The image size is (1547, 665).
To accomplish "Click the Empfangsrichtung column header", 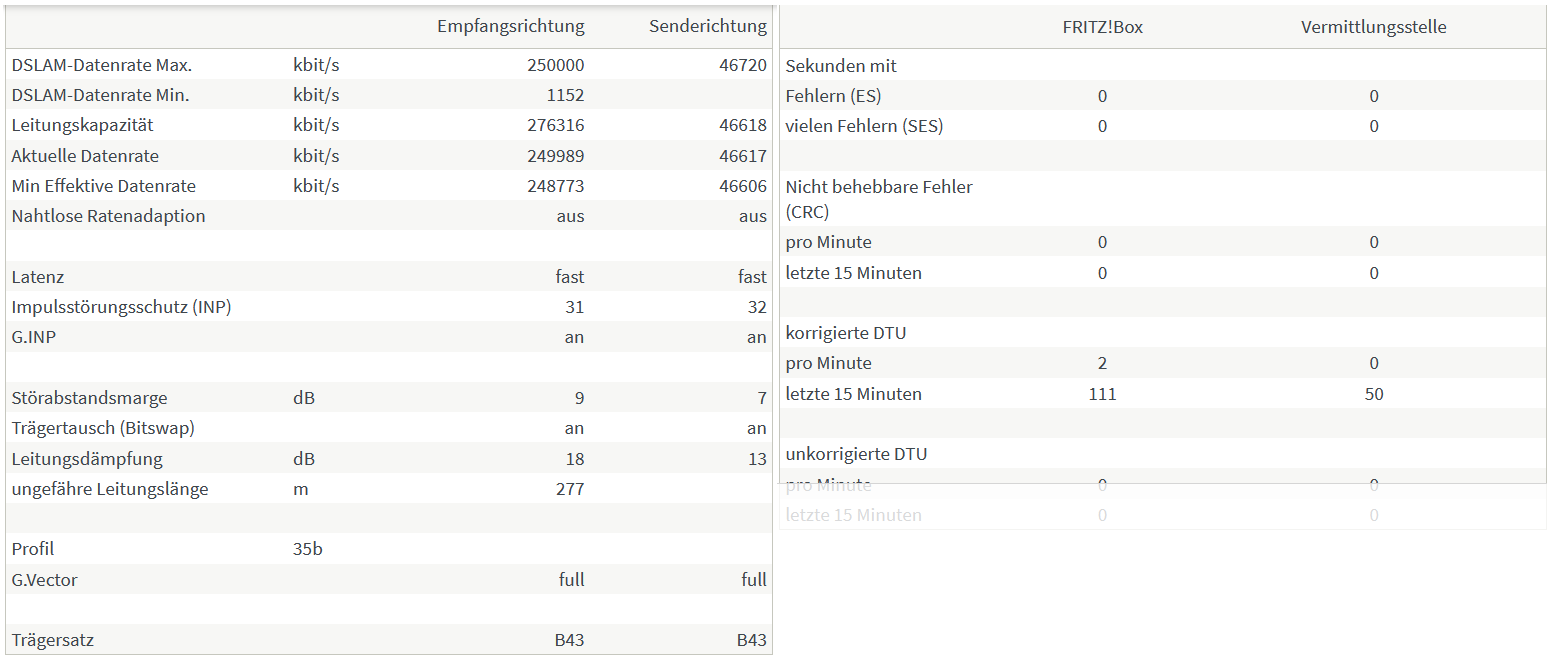I will 510,26.
